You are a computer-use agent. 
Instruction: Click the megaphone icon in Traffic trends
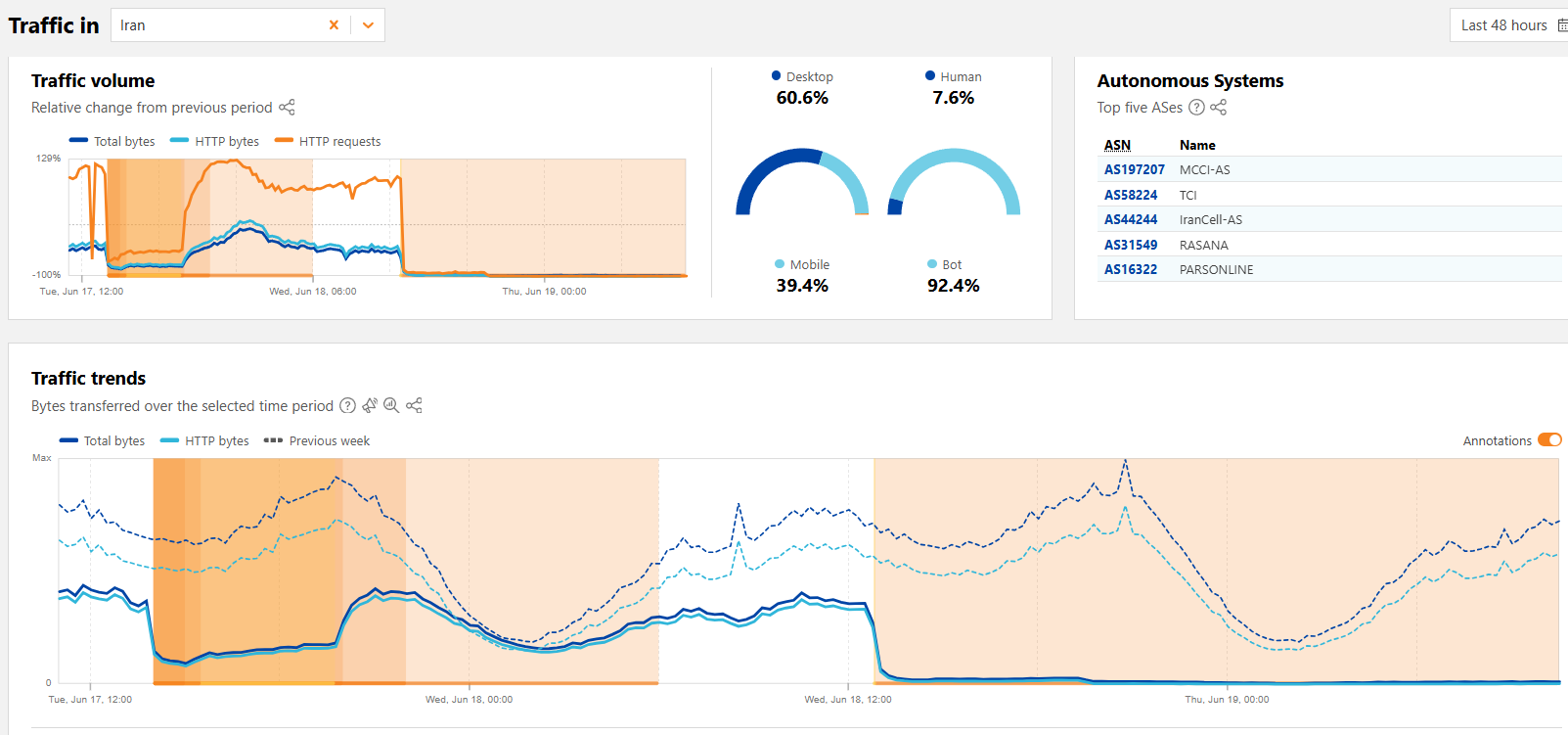370,405
